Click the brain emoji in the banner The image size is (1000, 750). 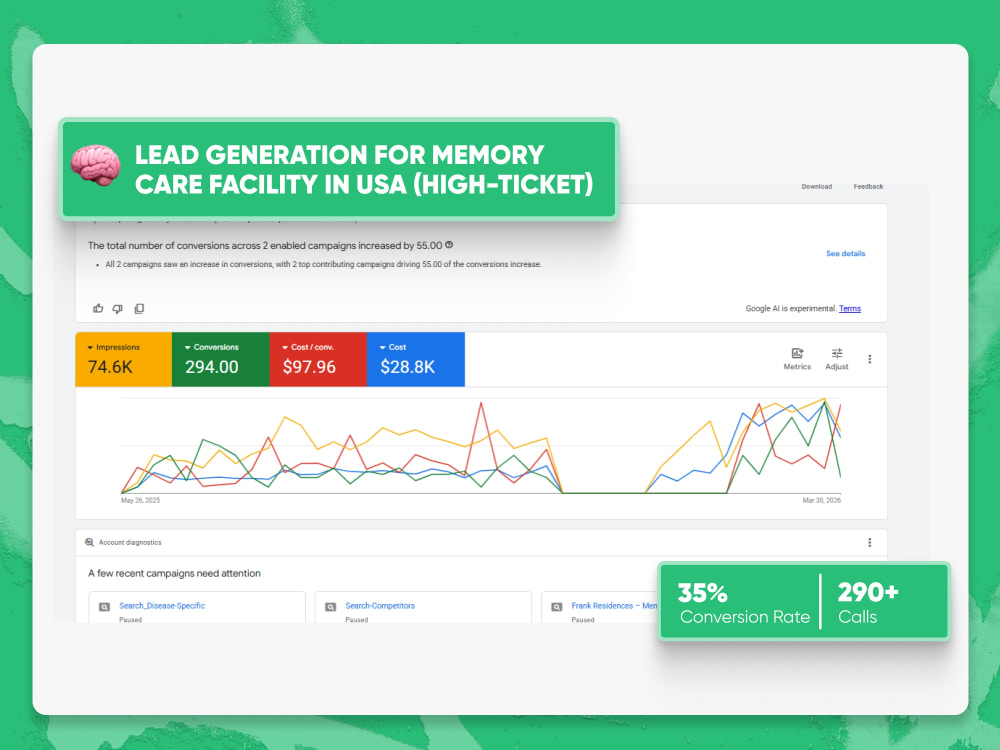(95, 165)
